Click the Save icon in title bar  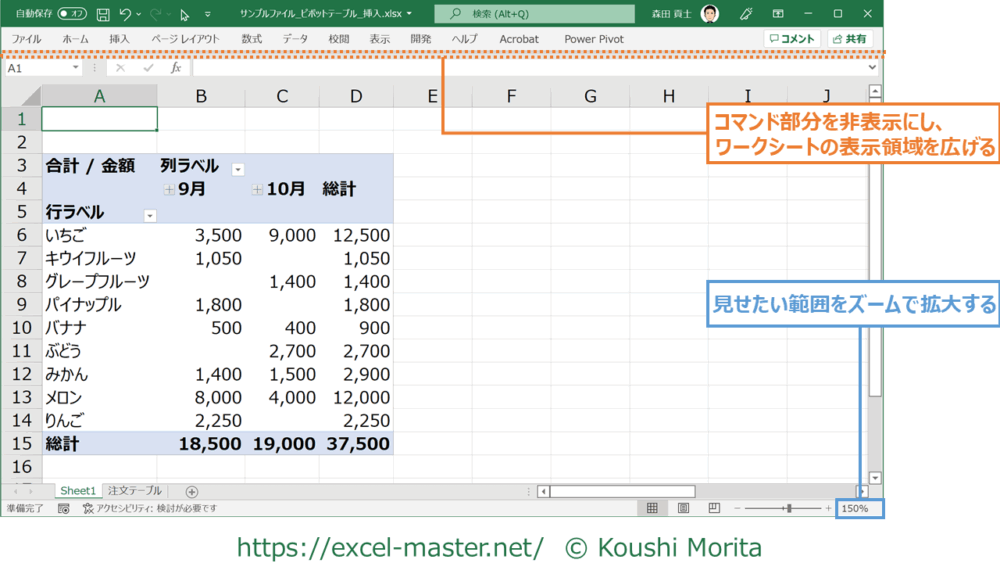coord(103,14)
